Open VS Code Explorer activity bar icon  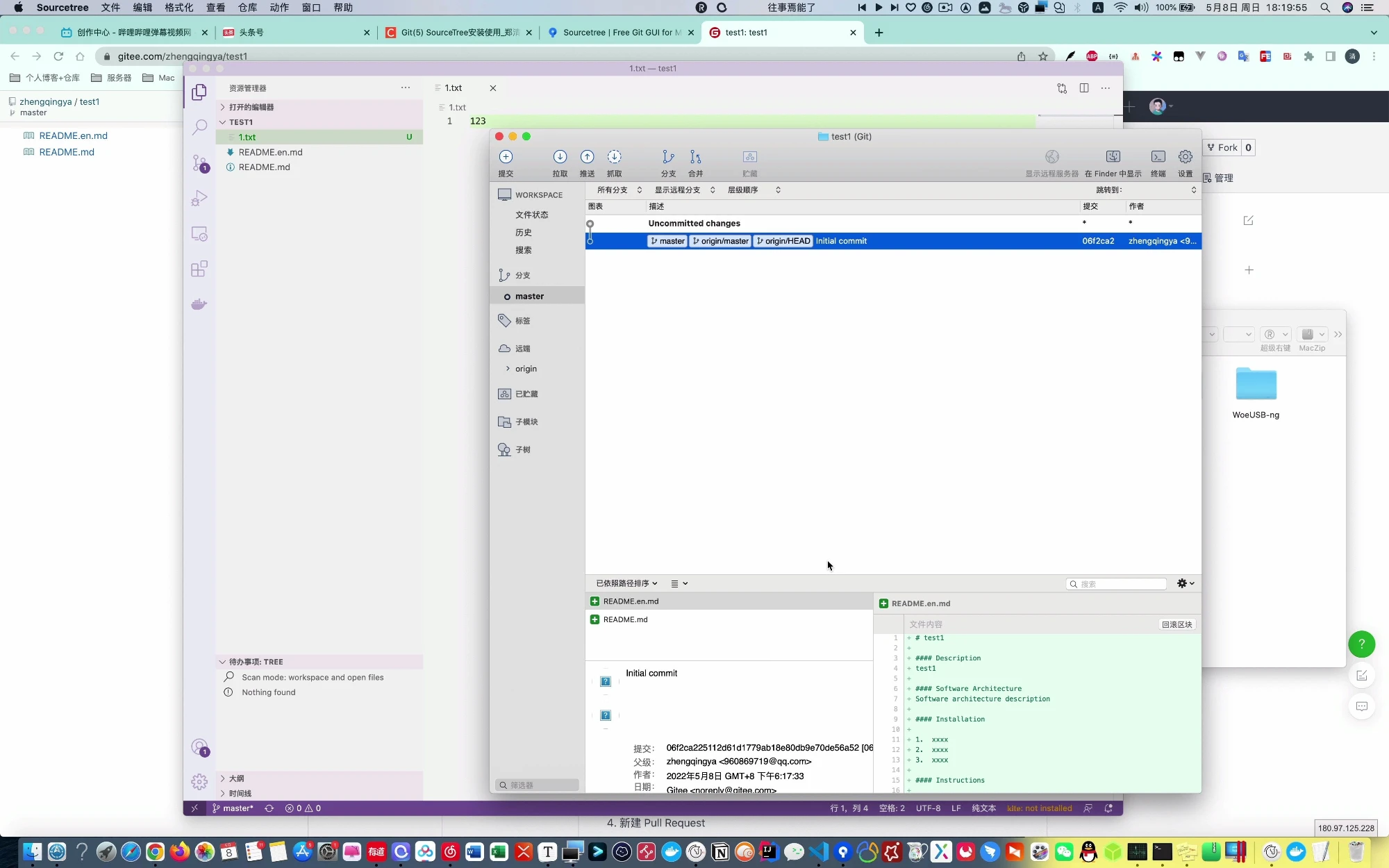coord(199,92)
